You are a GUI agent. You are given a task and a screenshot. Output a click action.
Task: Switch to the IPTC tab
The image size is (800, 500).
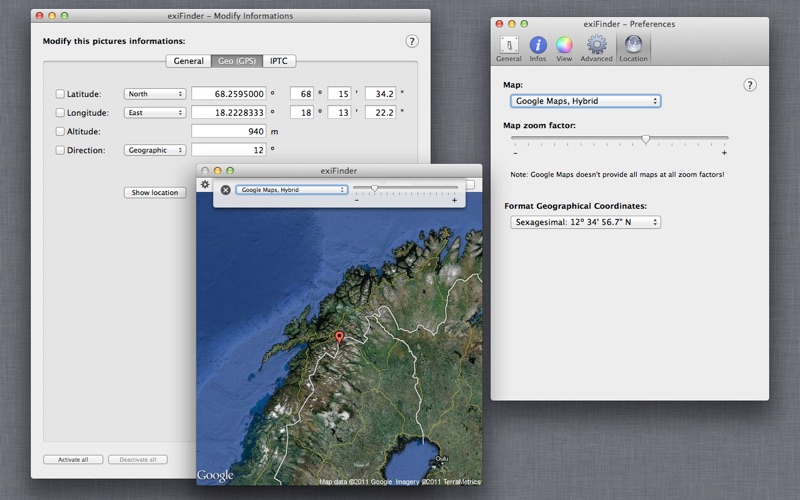click(x=279, y=61)
